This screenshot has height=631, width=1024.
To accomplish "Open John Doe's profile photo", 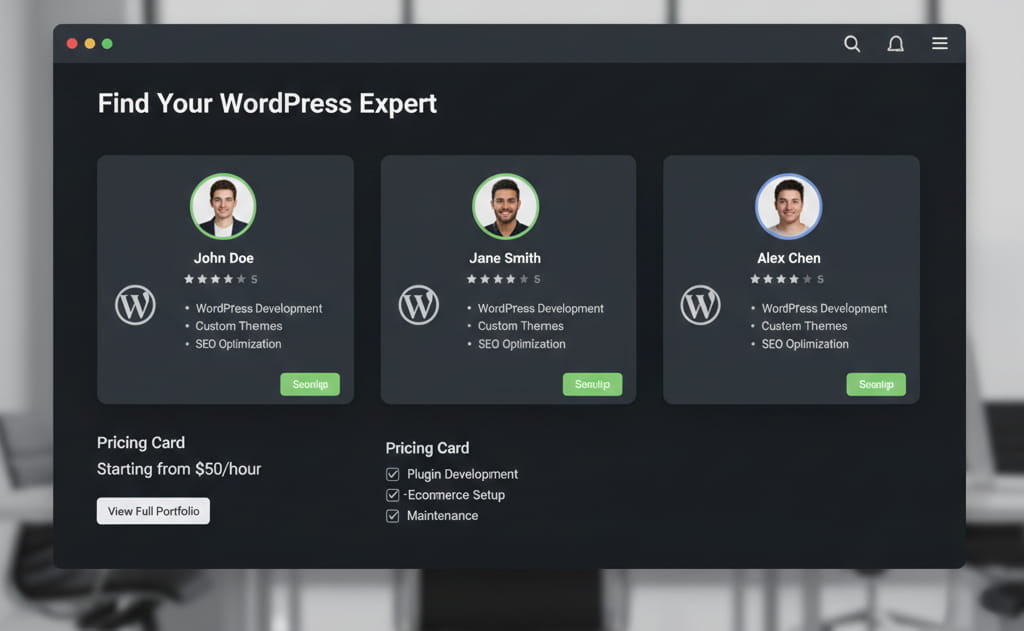I will pos(224,206).
